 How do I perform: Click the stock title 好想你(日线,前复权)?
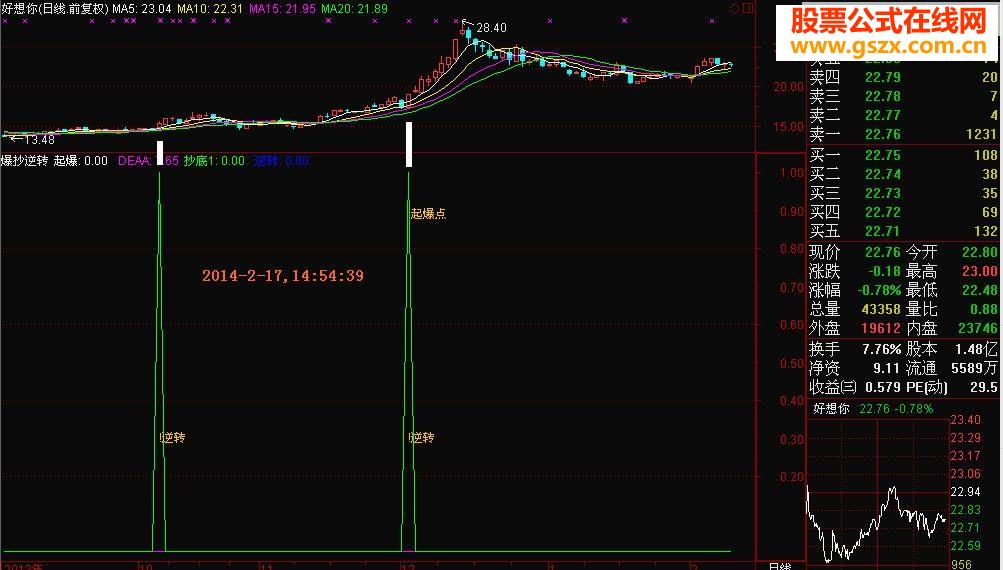[x=55, y=9]
